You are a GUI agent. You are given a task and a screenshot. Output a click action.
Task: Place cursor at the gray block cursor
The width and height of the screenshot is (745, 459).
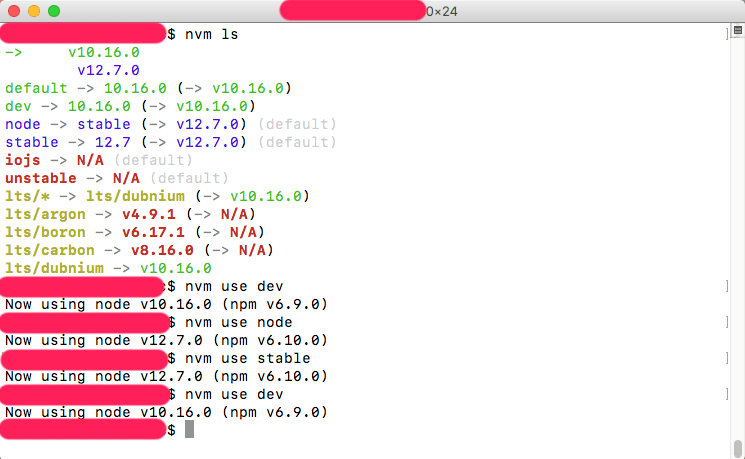tap(190, 430)
